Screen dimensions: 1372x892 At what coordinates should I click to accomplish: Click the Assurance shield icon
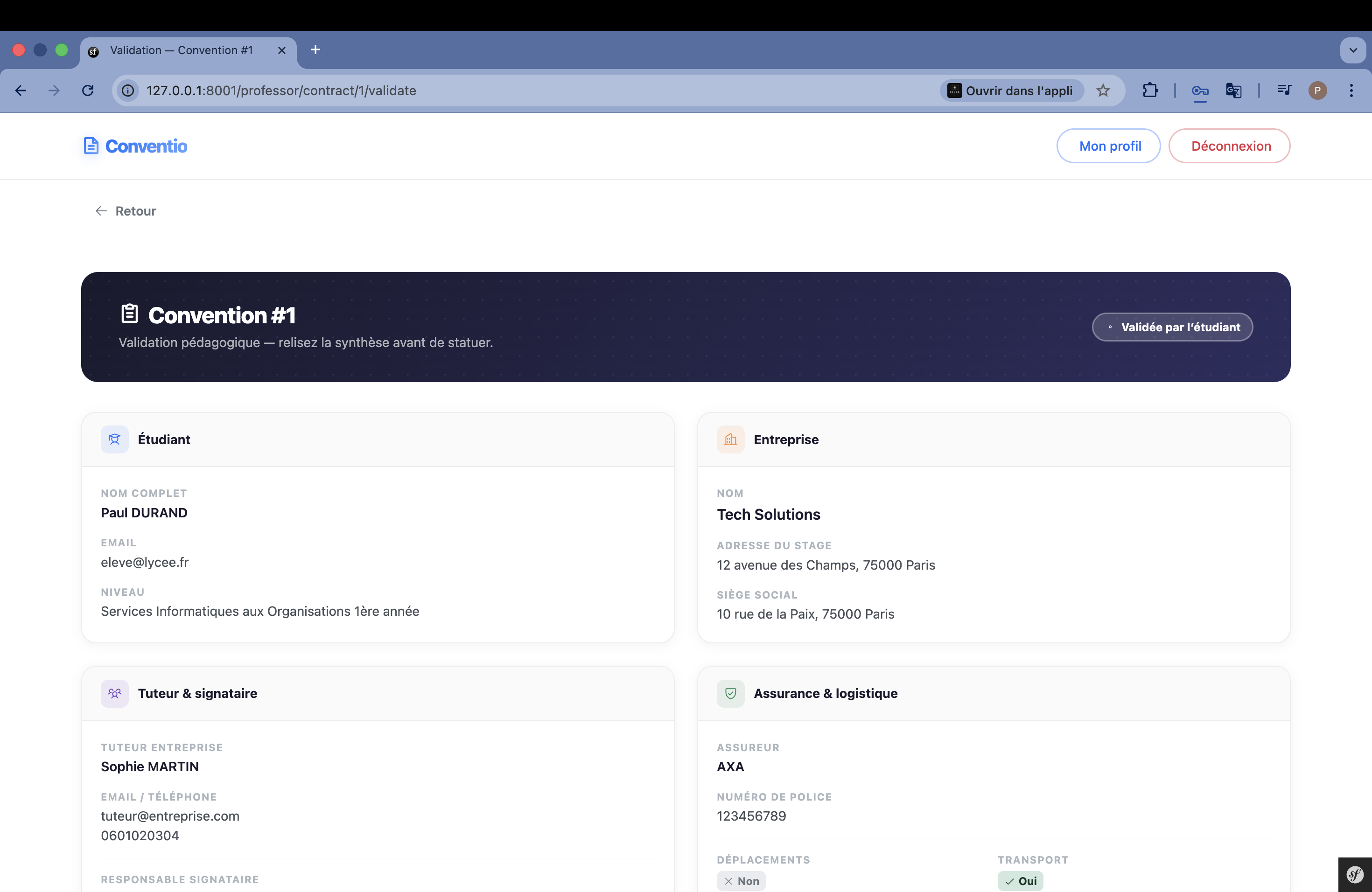click(x=730, y=693)
